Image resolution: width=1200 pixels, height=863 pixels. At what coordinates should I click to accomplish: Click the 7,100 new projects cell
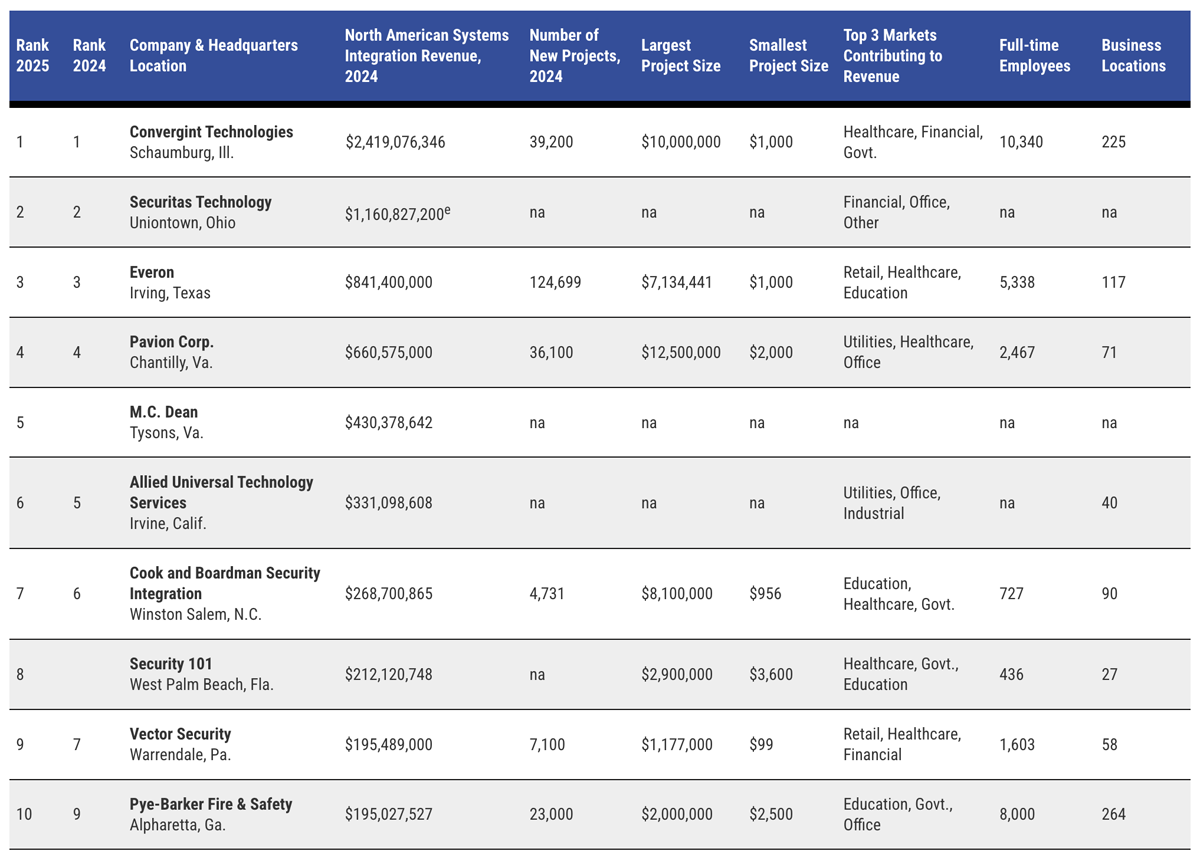coord(547,745)
